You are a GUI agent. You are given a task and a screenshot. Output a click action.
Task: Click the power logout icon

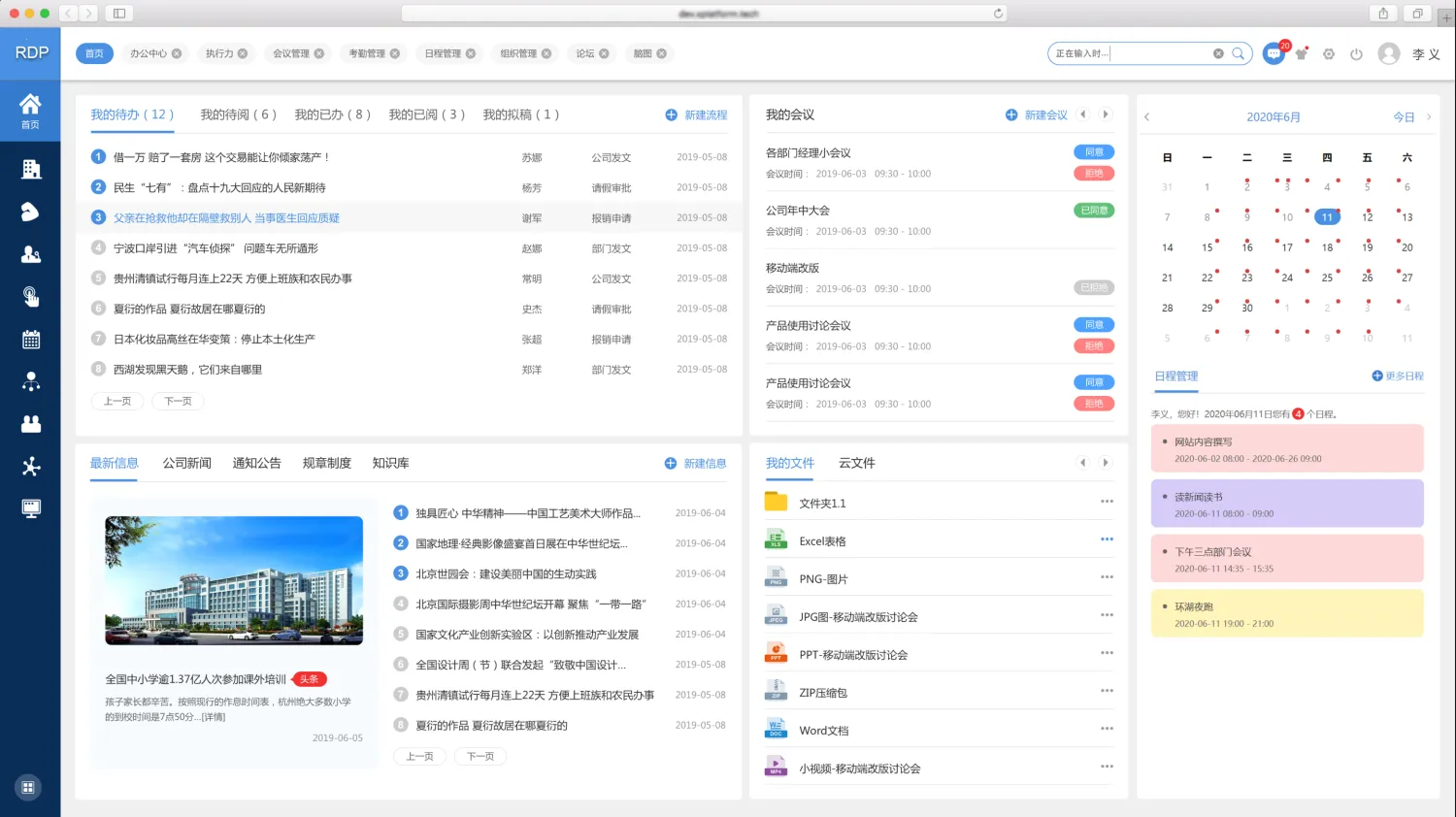tap(1356, 54)
